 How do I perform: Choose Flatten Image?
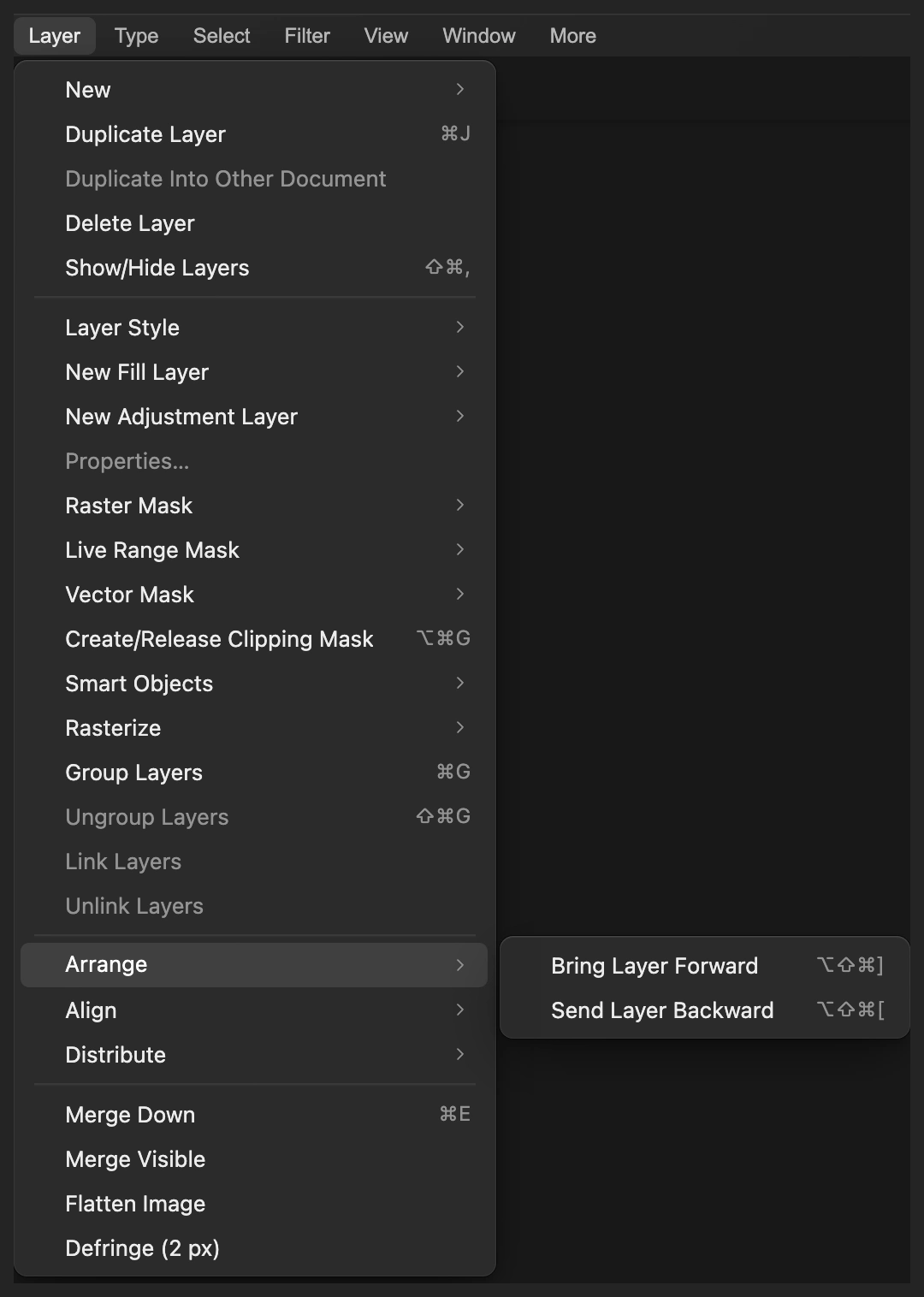(254, 1204)
